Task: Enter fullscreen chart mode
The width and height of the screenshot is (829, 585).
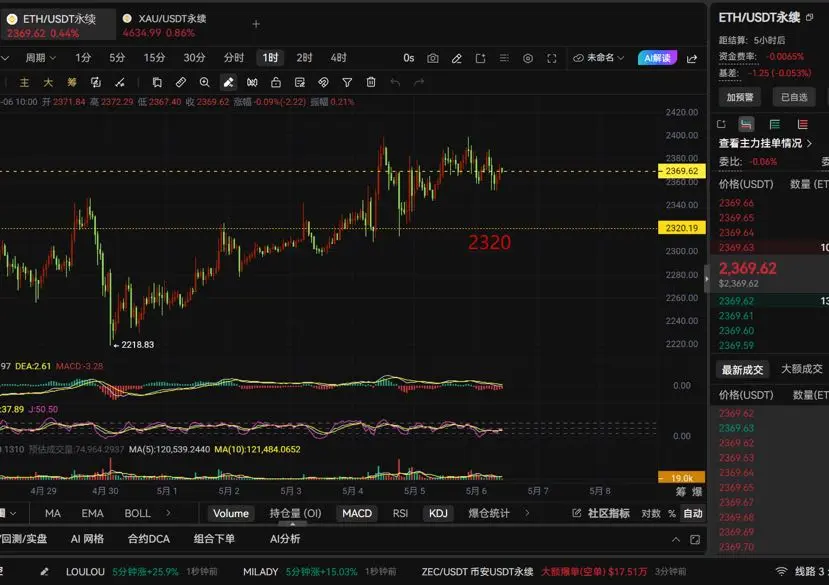Action: coord(551,58)
